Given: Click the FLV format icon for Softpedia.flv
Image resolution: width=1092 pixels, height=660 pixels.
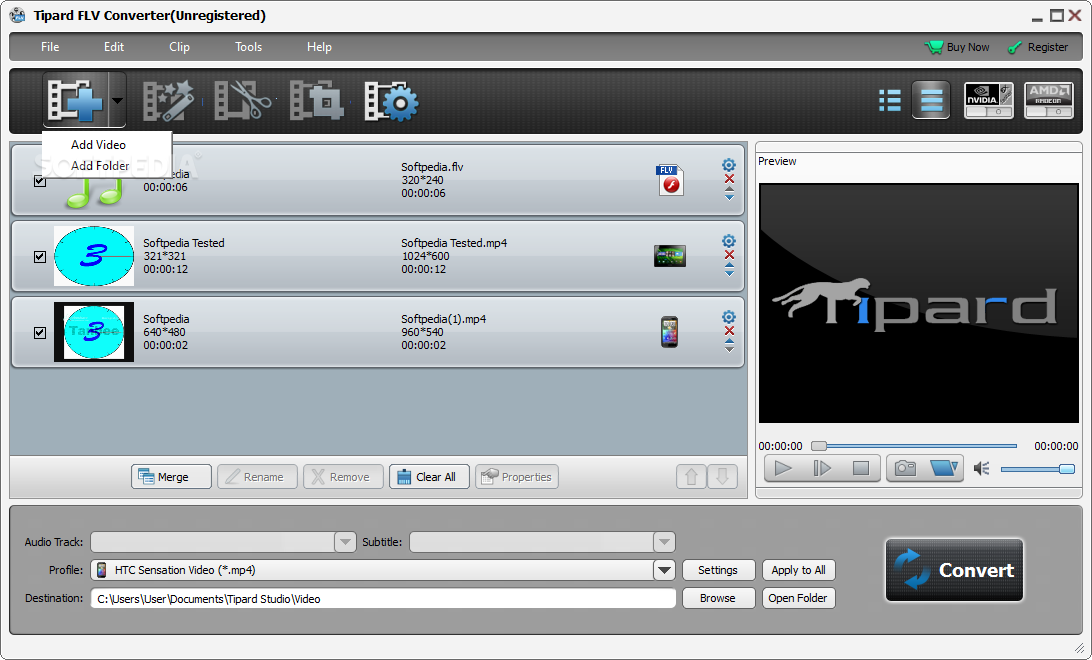Looking at the screenshot, I should click(670, 180).
